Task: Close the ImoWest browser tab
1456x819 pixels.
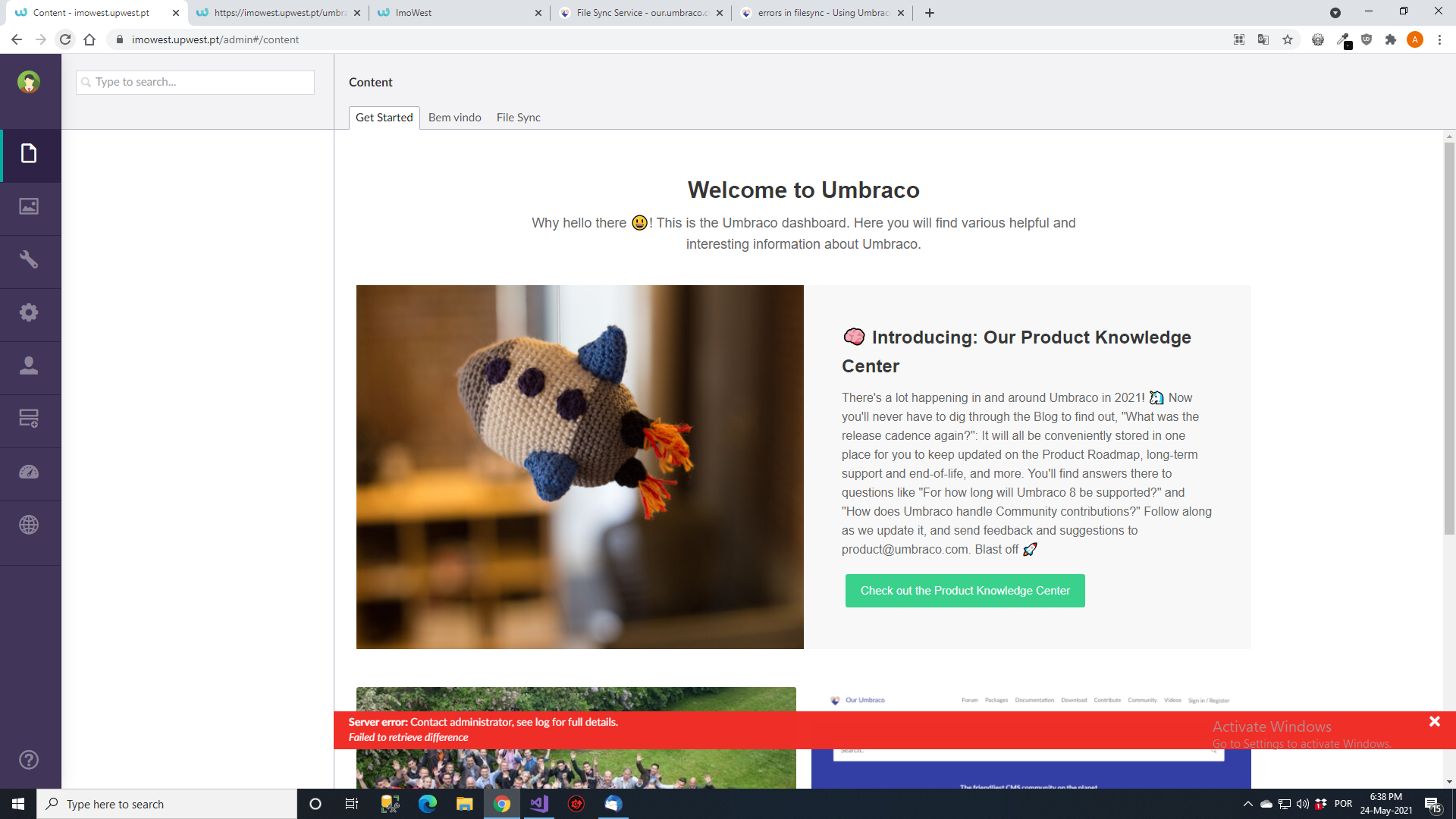Action: point(538,13)
